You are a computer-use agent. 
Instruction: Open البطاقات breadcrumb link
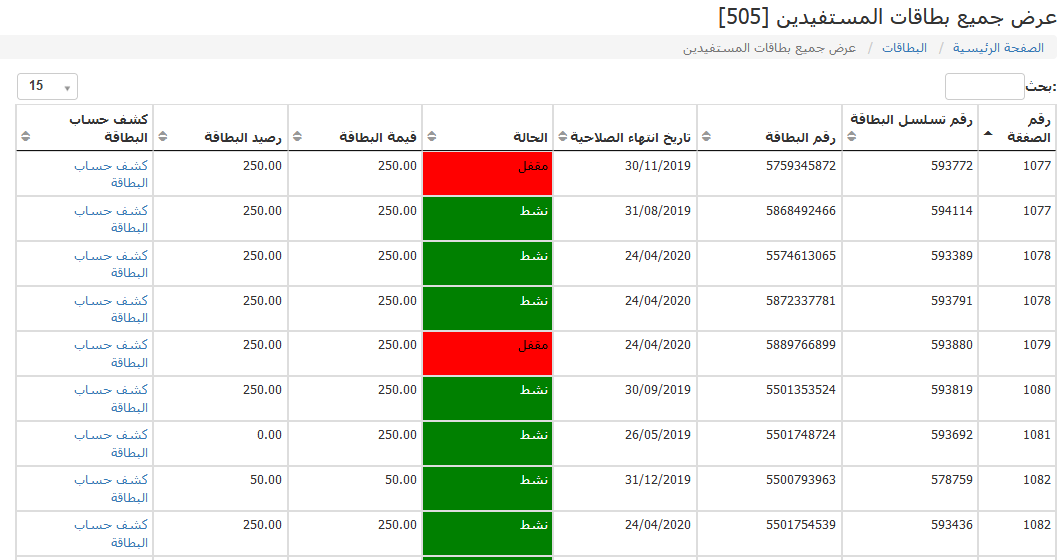point(904,48)
